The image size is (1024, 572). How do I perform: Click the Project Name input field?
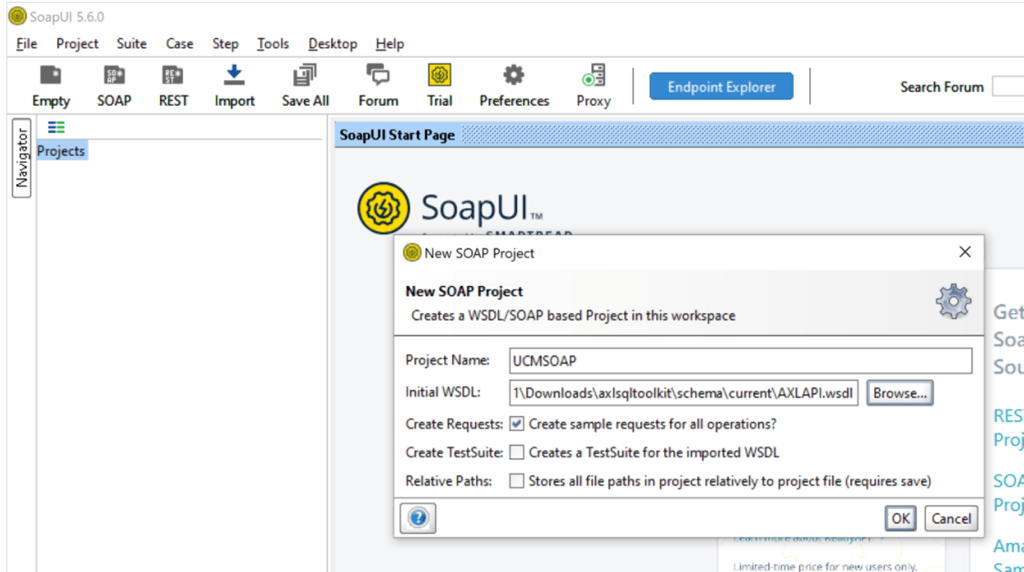point(741,360)
